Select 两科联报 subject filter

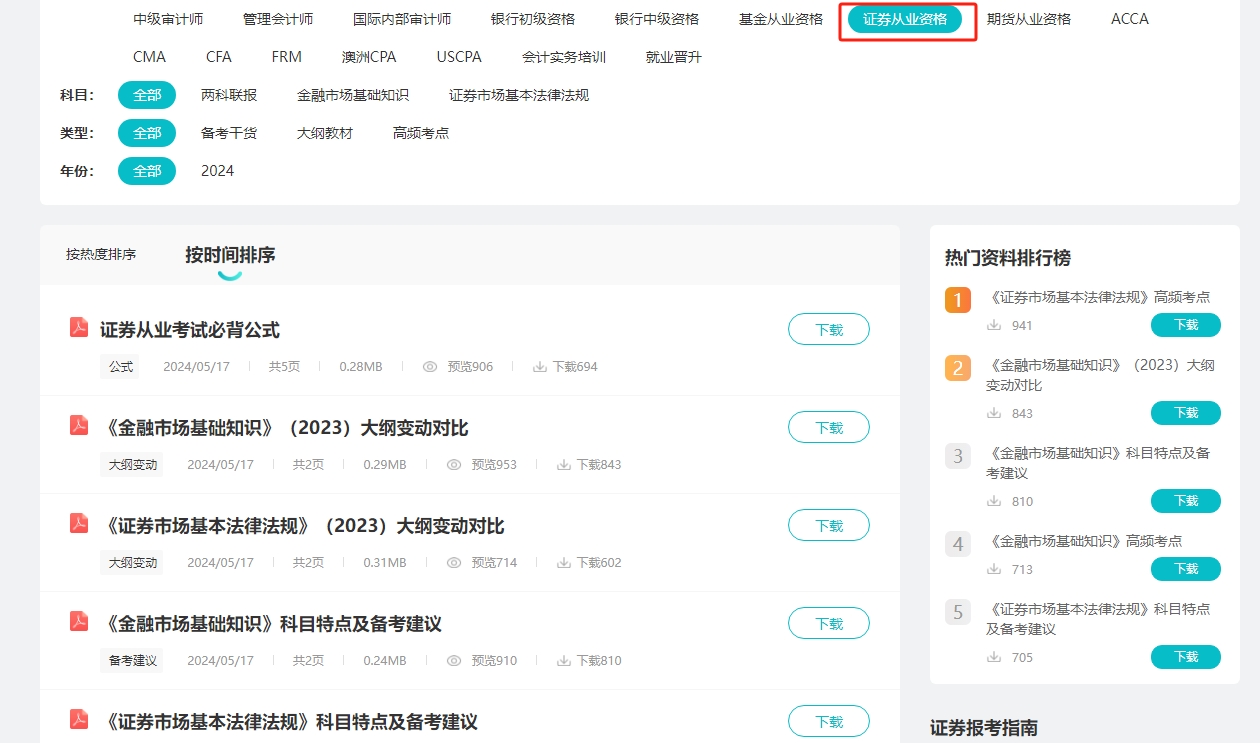click(x=229, y=95)
